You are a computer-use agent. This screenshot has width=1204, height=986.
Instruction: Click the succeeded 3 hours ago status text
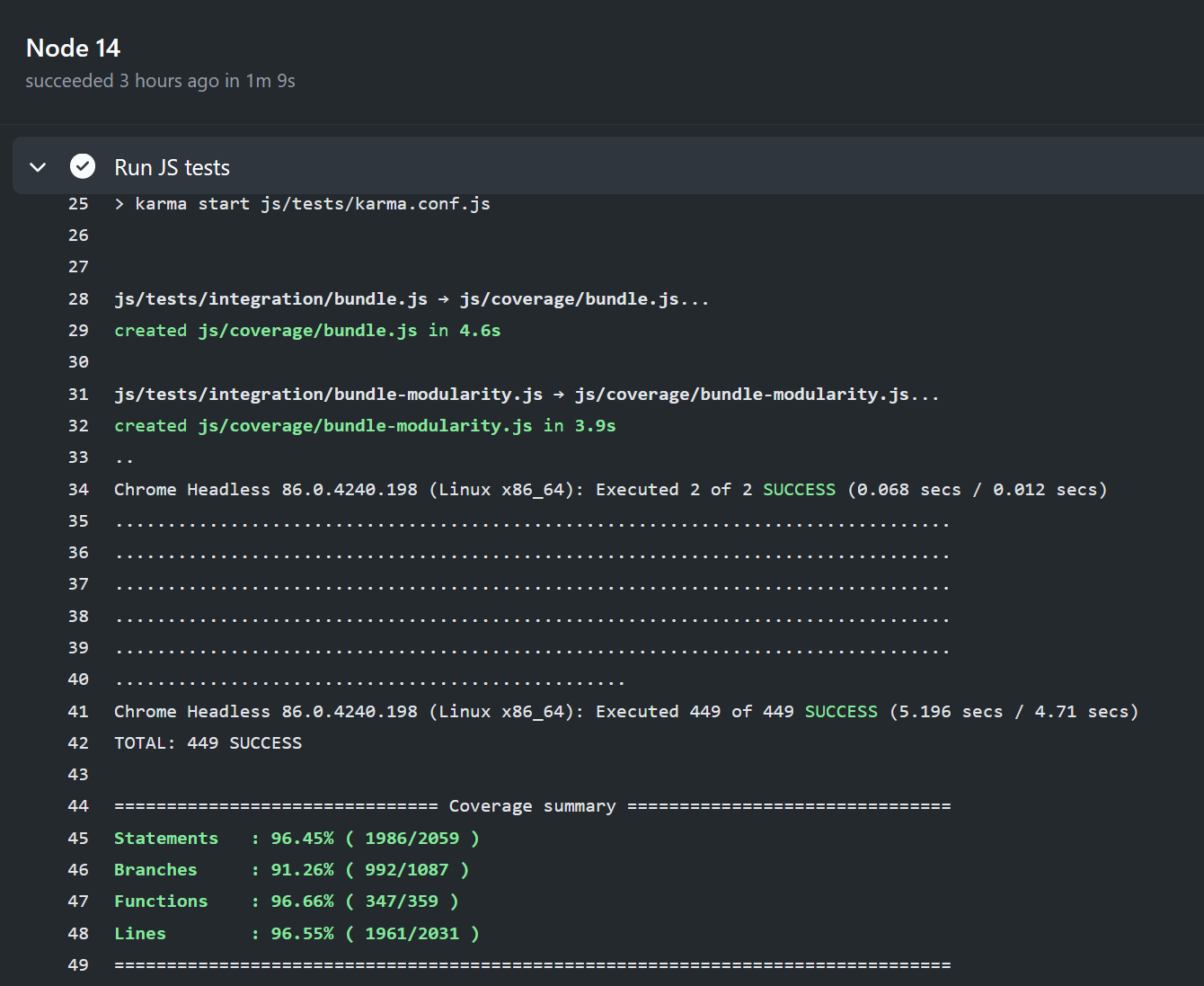click(160, 81)
